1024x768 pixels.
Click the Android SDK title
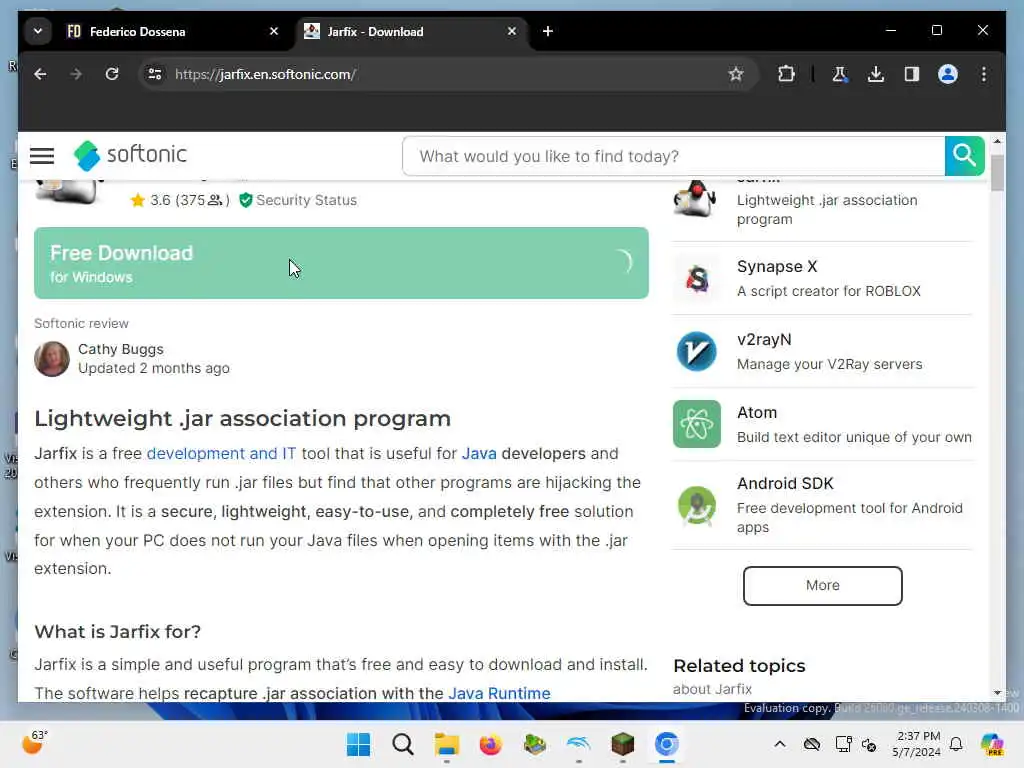tap(785, 483)
